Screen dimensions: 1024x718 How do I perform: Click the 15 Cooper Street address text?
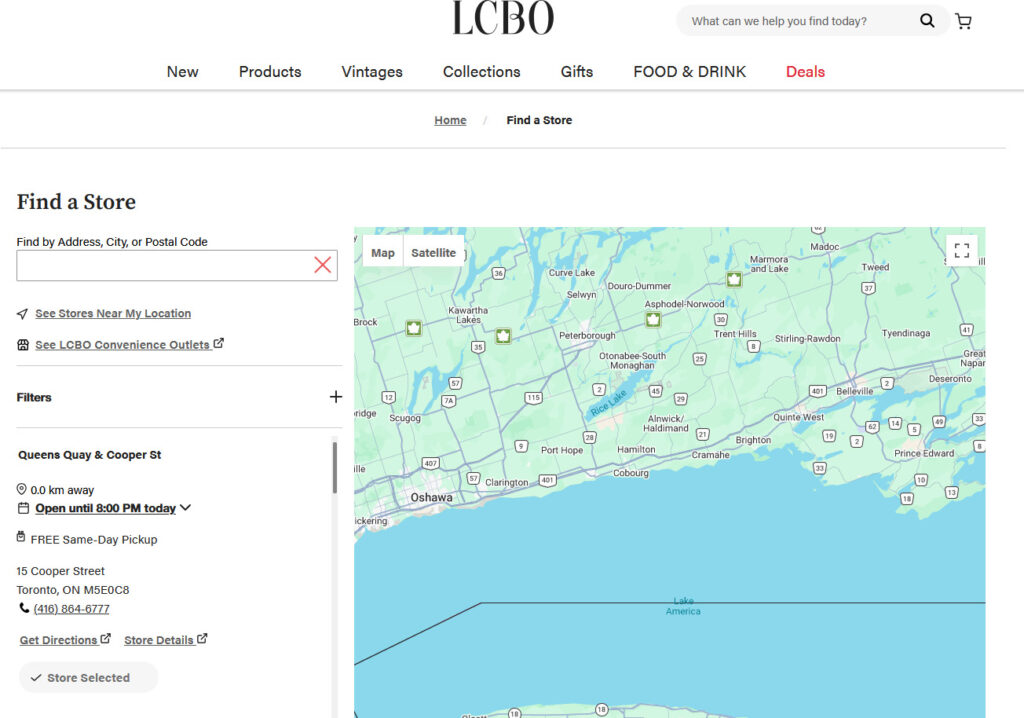[60, 571]
